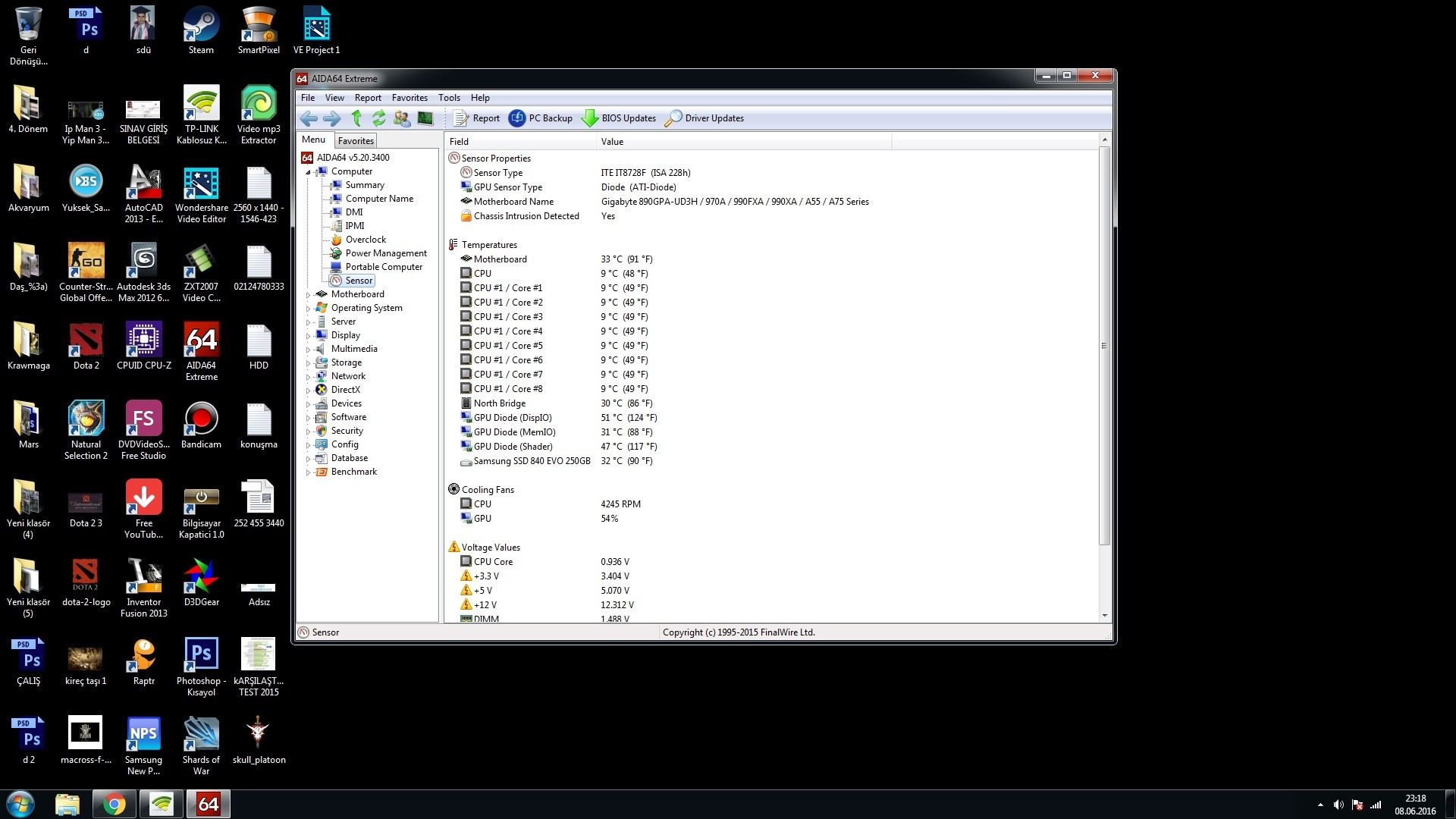The height and width of the screenshot is (819, 1456).
Task: Expand the Benchmark tree node
Action: (309, 472)
